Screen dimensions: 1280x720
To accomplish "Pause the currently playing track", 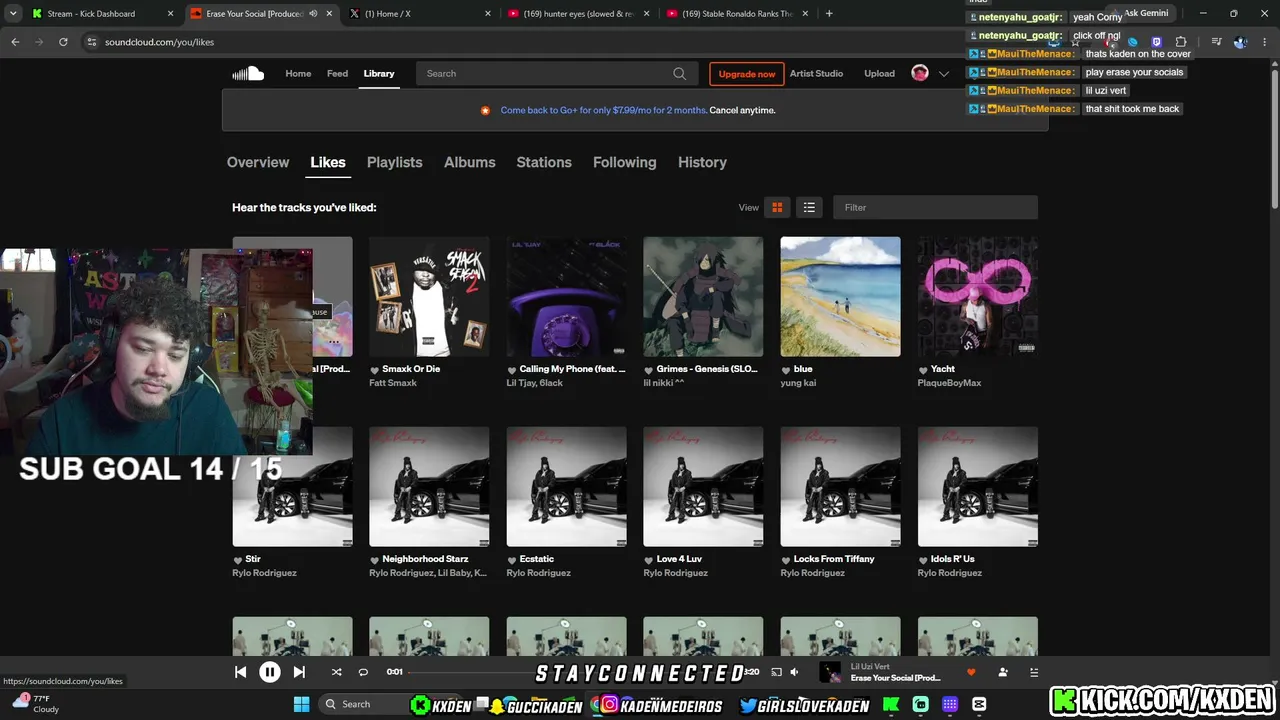I will coord(270,672).
